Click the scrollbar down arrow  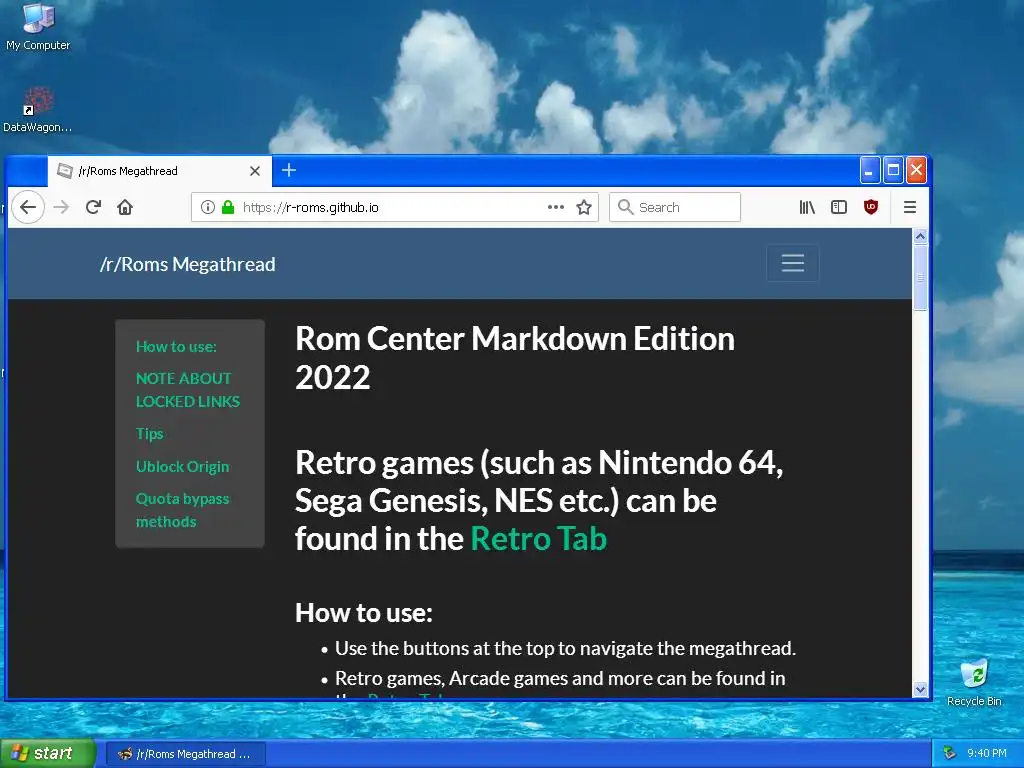click(920, 689)
